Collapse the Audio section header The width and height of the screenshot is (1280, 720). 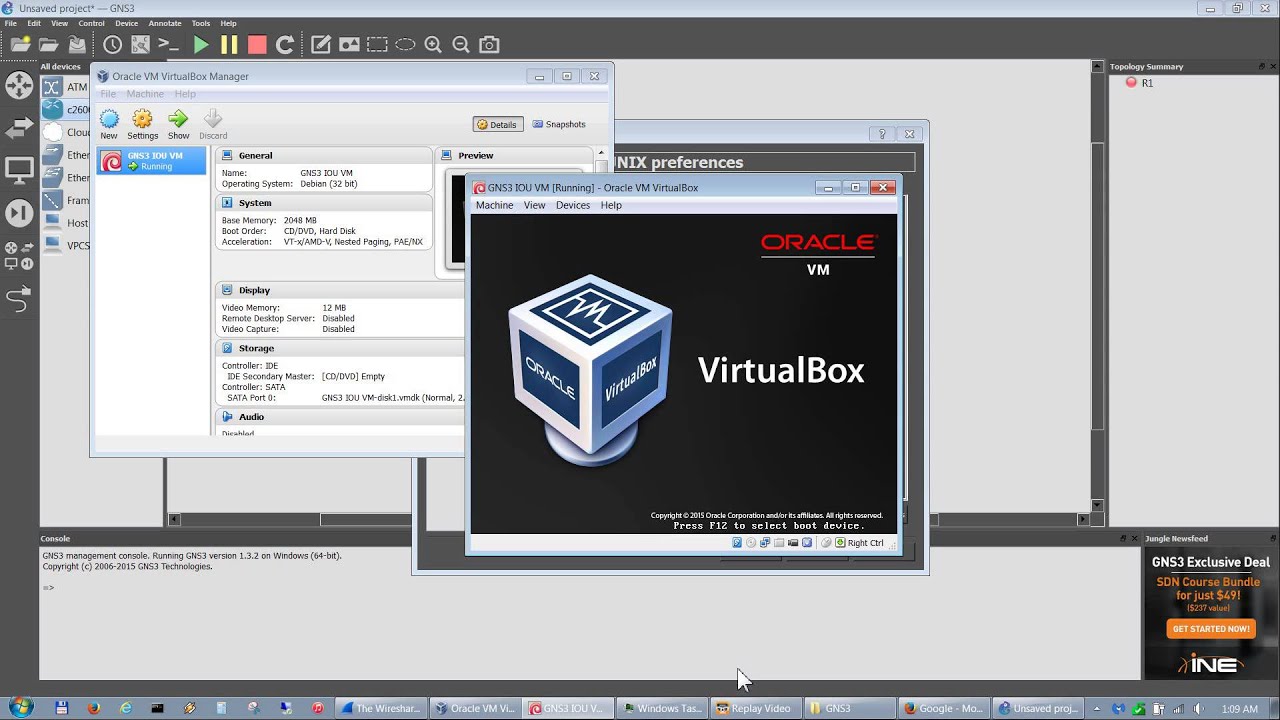coord(340,417)
